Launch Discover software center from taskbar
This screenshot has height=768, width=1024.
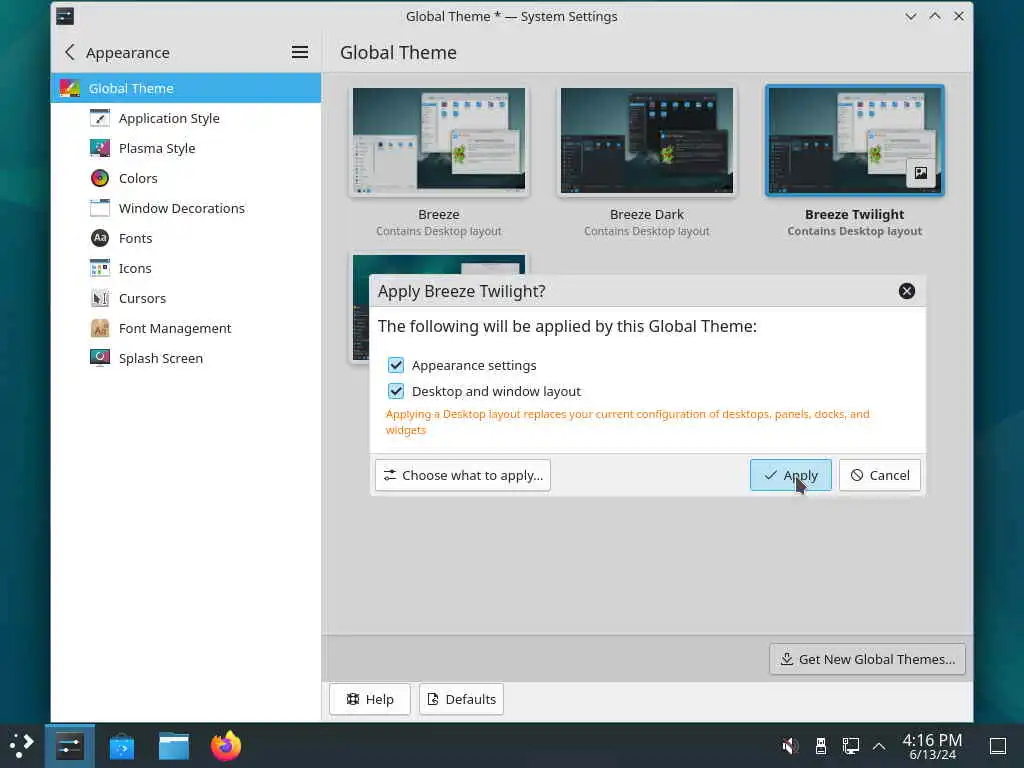[121, 746]
